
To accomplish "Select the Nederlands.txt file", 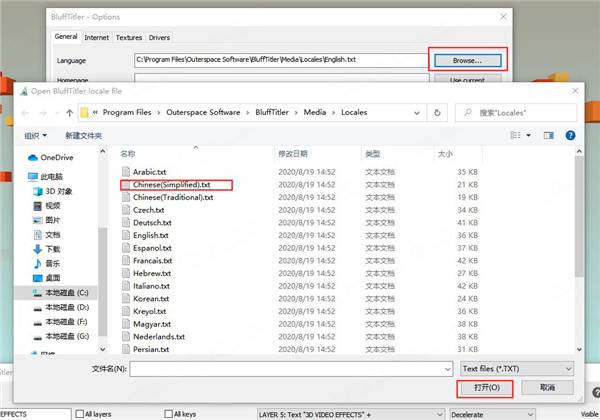I will 153,337.
